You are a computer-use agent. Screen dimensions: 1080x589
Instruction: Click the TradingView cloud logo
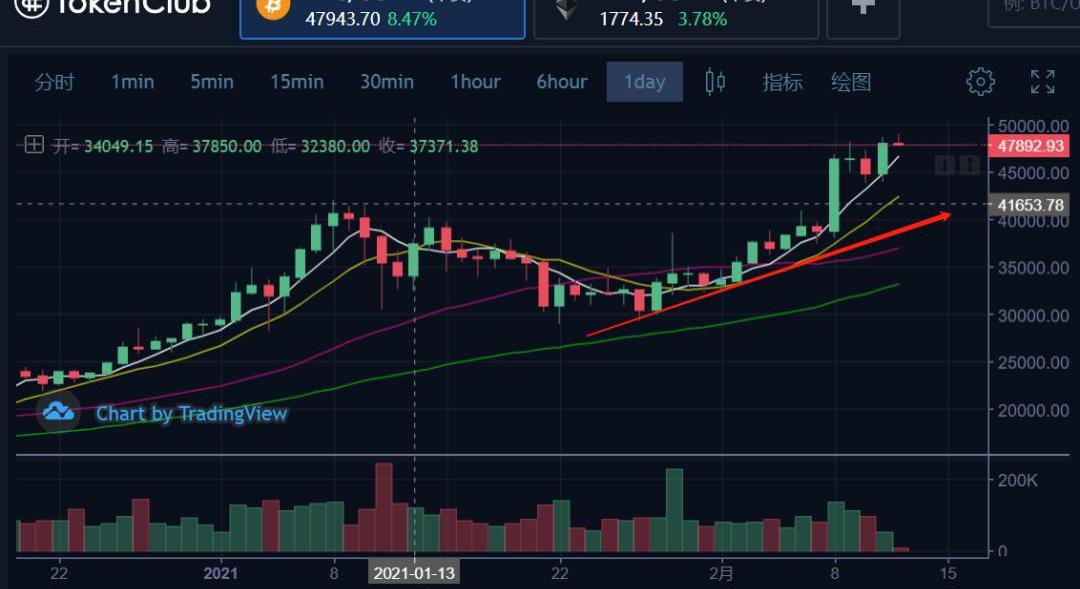pos(59,411)
